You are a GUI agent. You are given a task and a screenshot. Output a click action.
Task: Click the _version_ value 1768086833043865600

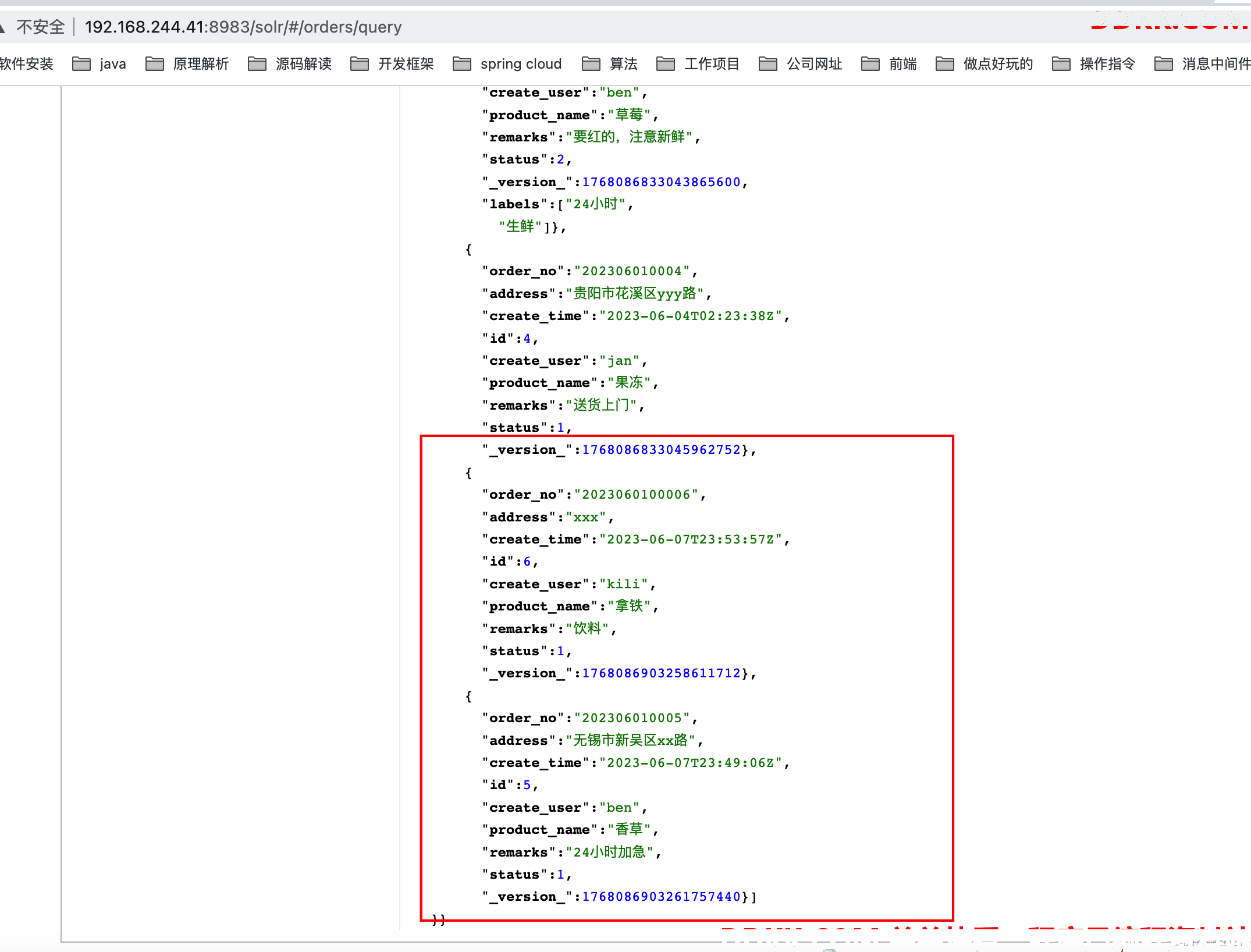(661, 182)
